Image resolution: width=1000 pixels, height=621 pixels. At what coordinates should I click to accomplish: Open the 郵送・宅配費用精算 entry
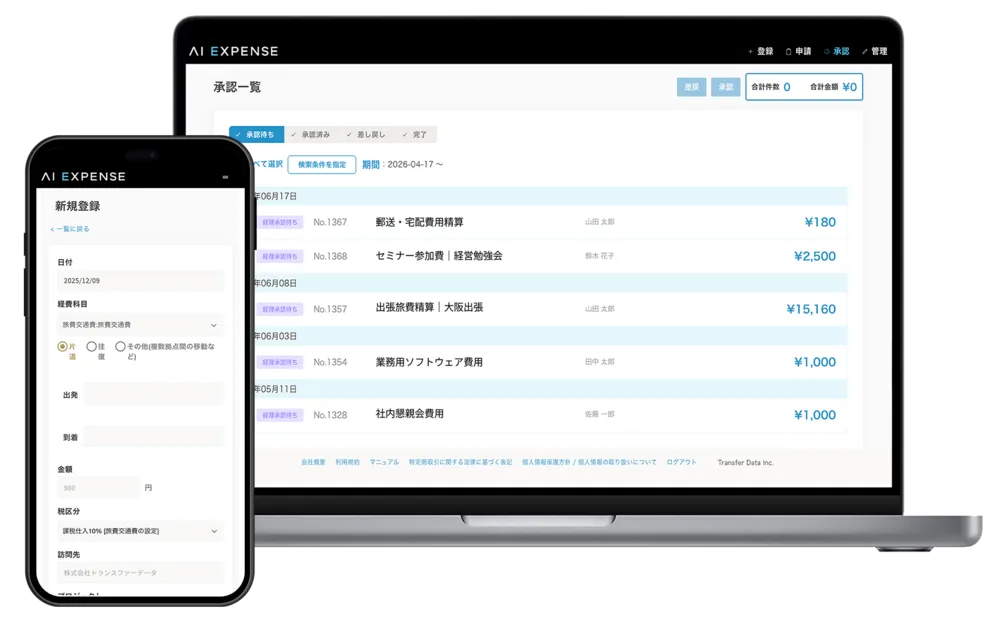420,222
